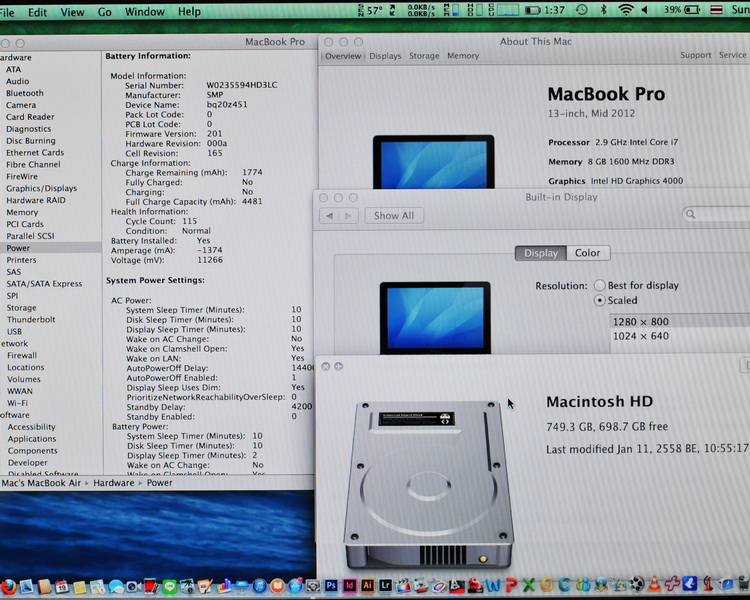Open the Trash in the Dock

744,583
